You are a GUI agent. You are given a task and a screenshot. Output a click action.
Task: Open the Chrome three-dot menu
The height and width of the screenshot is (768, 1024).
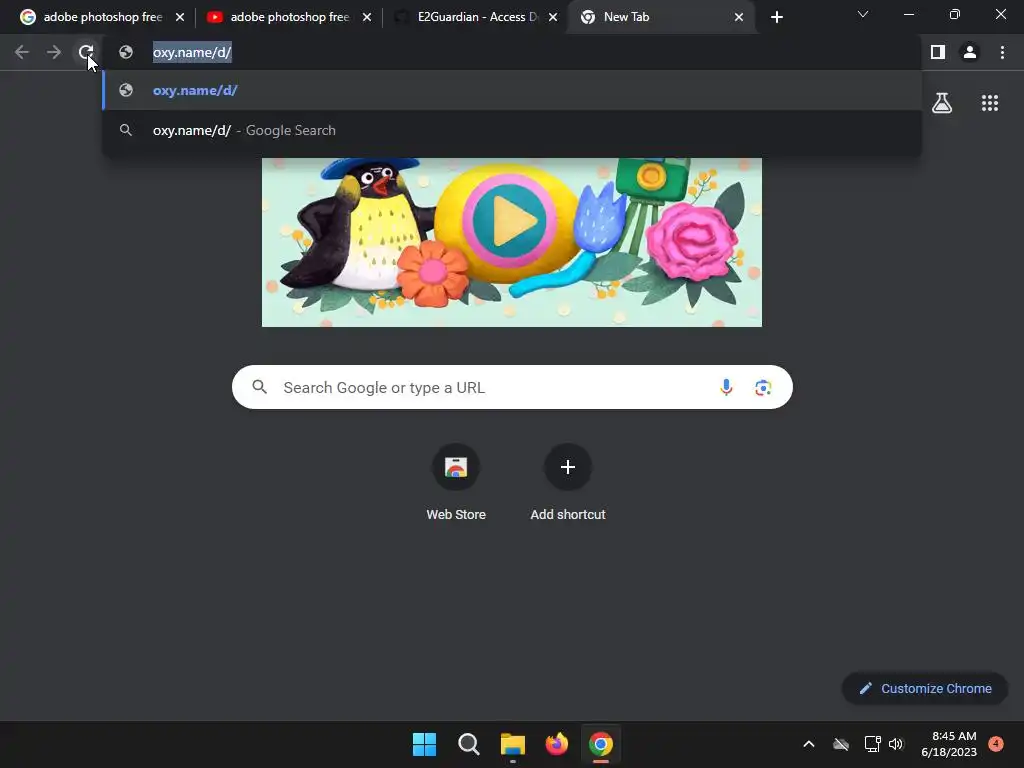[x=1002, y=52]
